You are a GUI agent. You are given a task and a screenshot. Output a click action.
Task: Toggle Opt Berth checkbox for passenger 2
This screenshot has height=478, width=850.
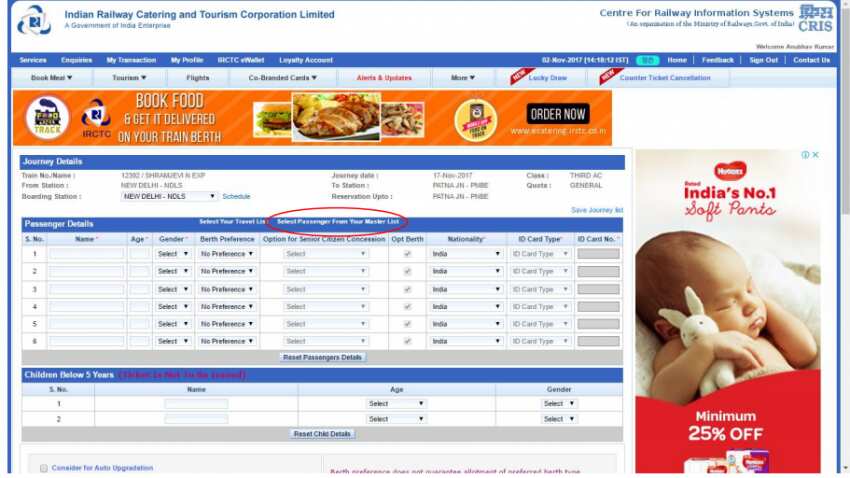[x=408, y=272]
